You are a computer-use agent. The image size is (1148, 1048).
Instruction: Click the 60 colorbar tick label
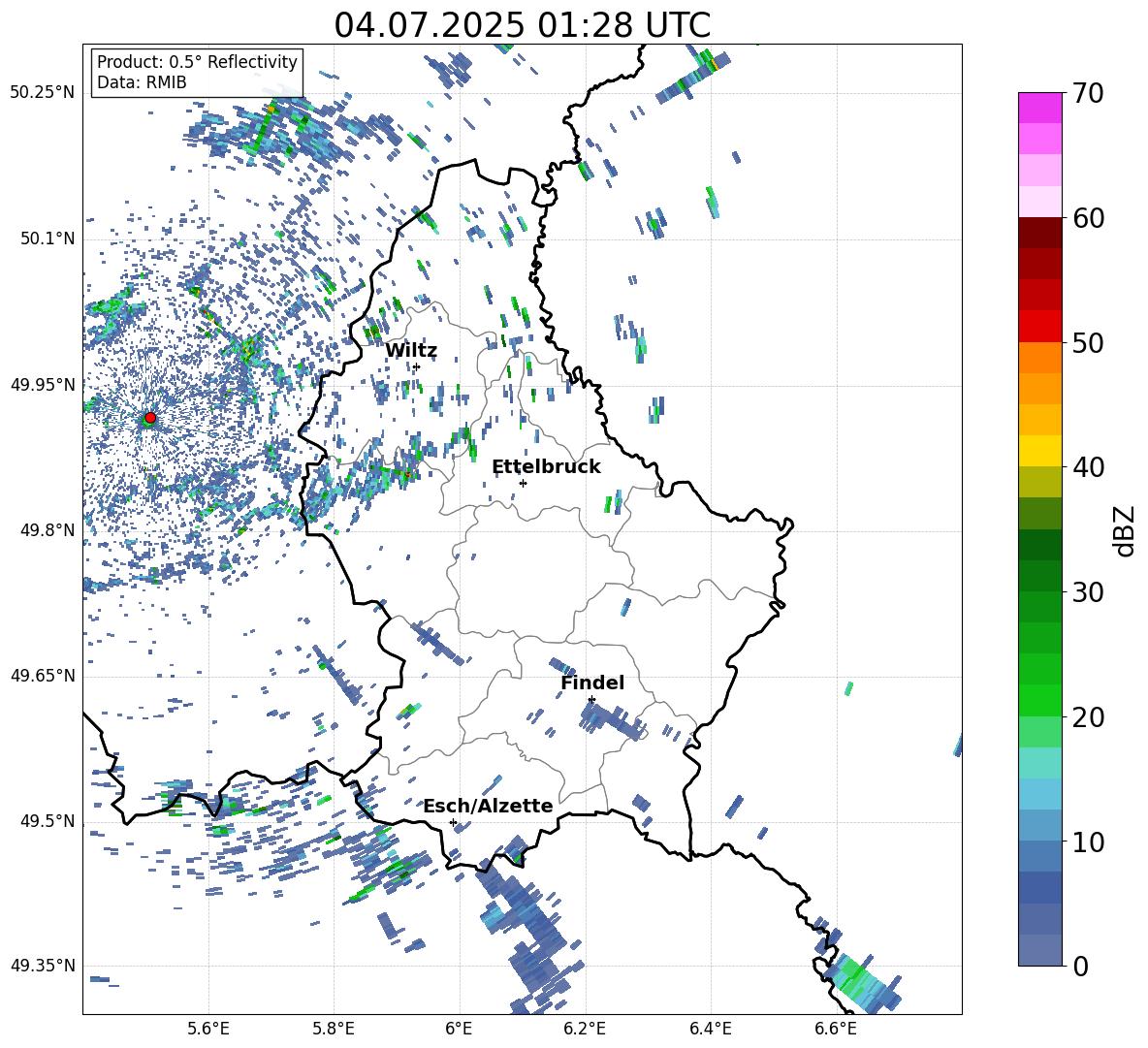[1089, 218]
